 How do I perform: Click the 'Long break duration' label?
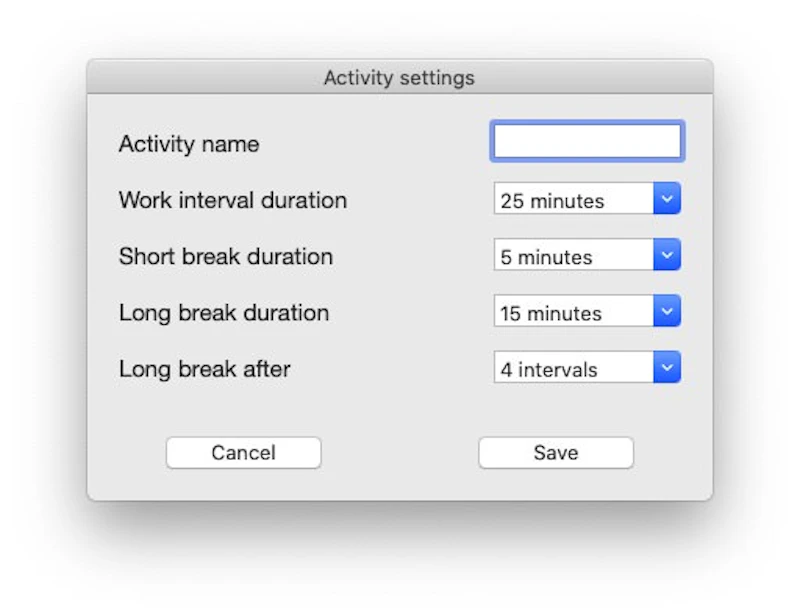[x=224, y=312]
